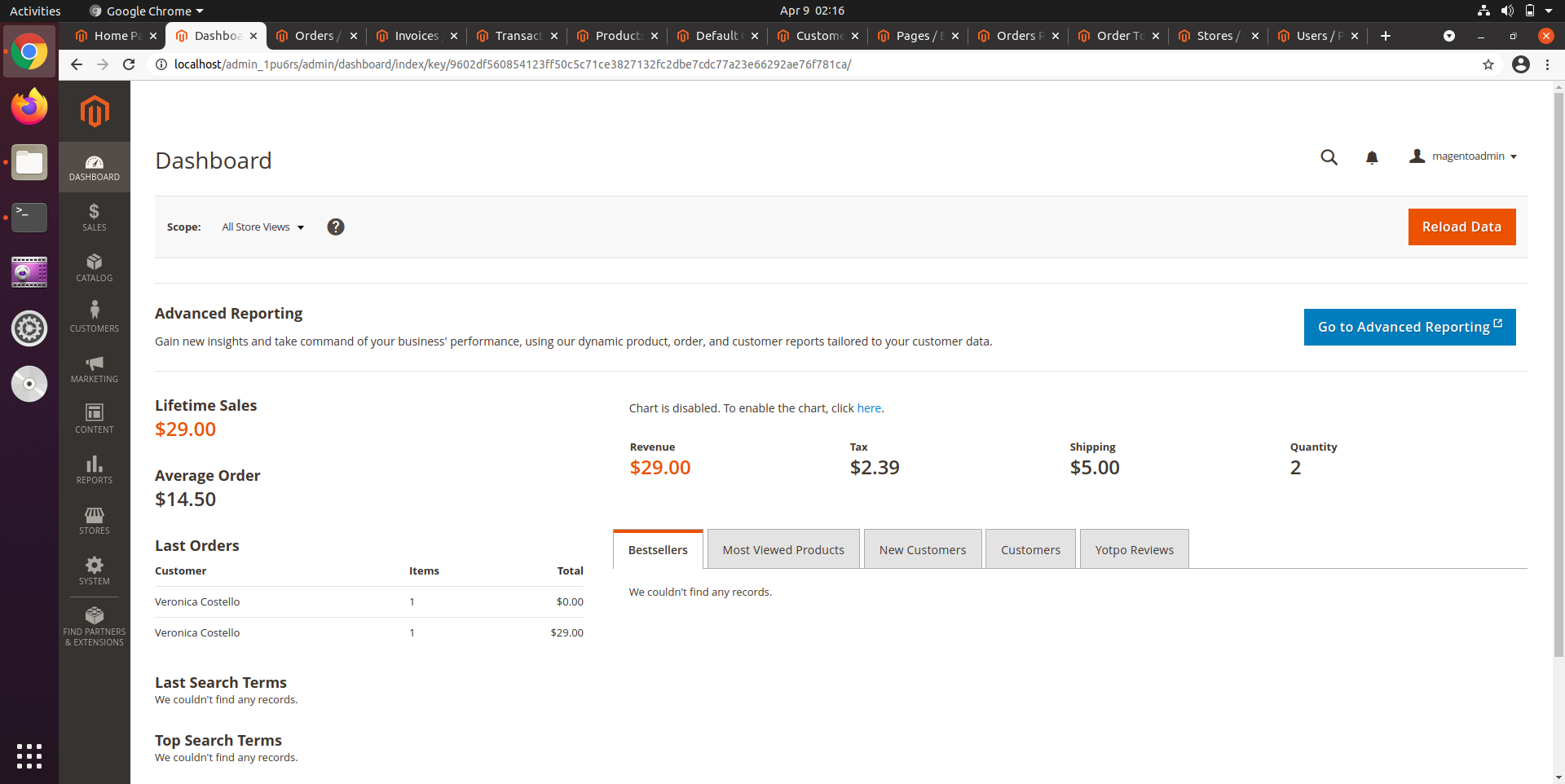Click the Lifetime Sales $29.00 value

(x=186, y=429)
